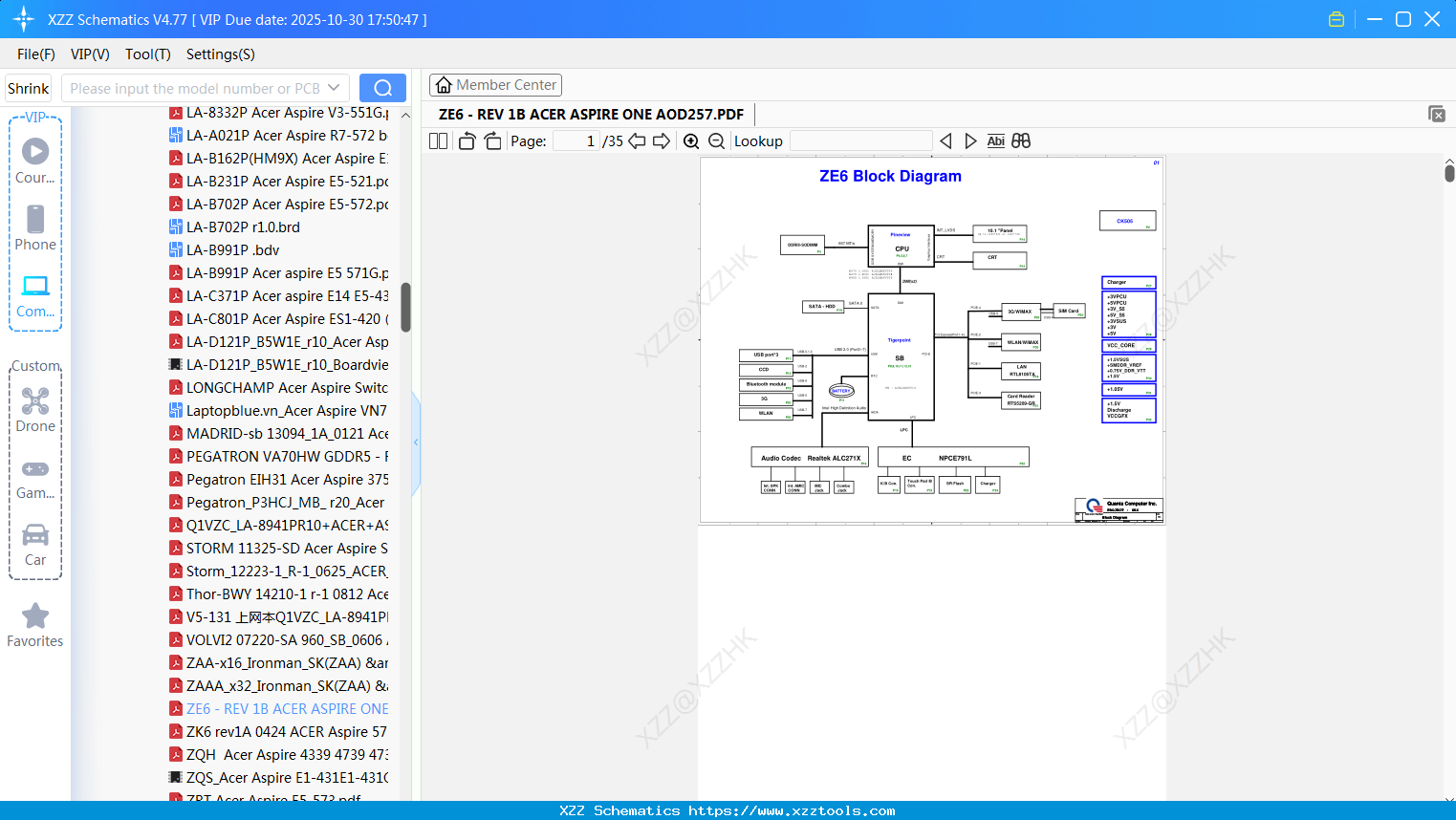Click the Abi text match icon
1456x820 pixels.
click(x=995, y=140)
